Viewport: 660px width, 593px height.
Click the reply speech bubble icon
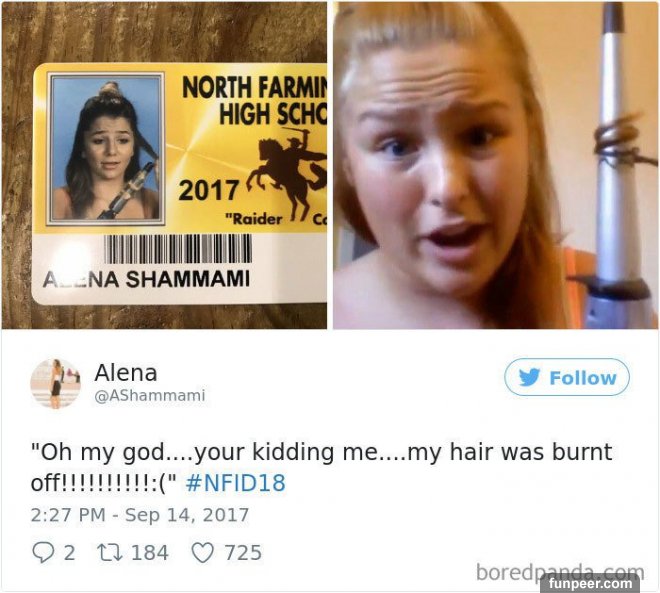43,552
